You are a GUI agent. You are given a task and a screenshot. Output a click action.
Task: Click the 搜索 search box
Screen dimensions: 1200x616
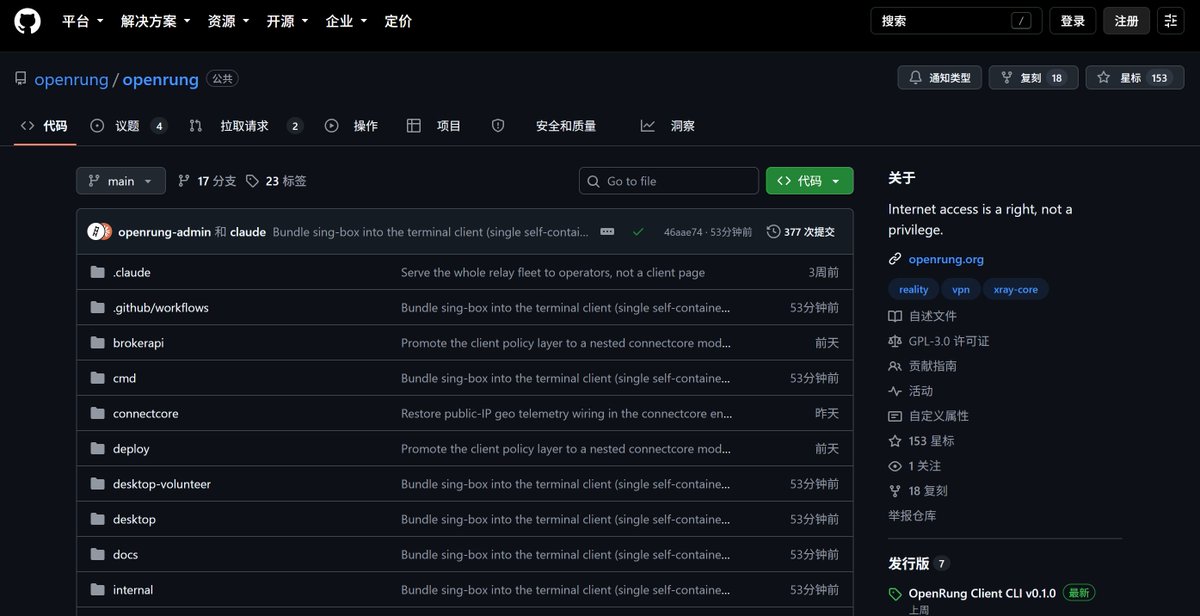(956, 21)
